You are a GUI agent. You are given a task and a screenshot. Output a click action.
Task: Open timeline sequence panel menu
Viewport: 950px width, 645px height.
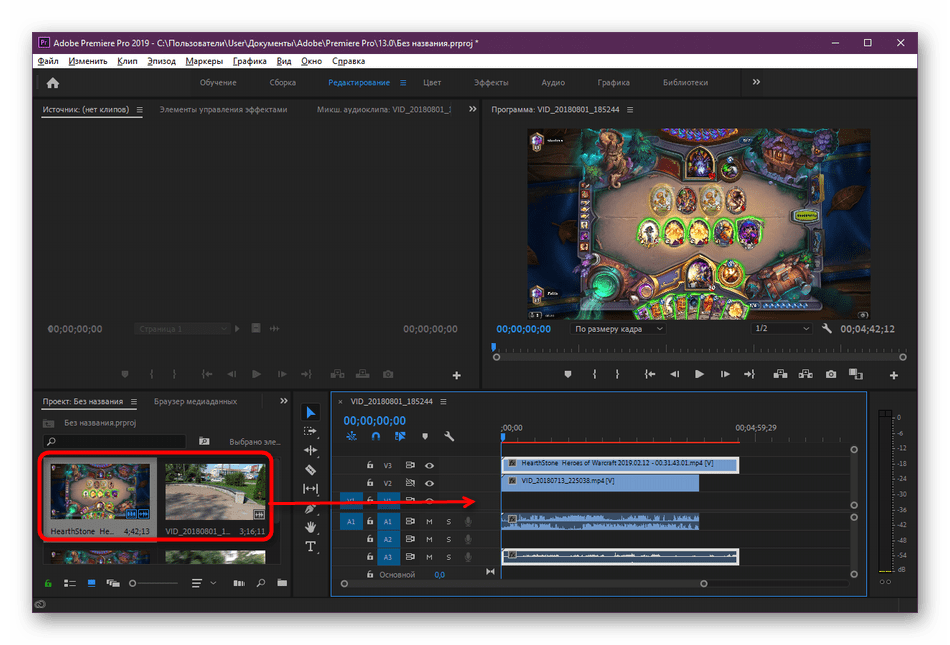click(443, 402)
